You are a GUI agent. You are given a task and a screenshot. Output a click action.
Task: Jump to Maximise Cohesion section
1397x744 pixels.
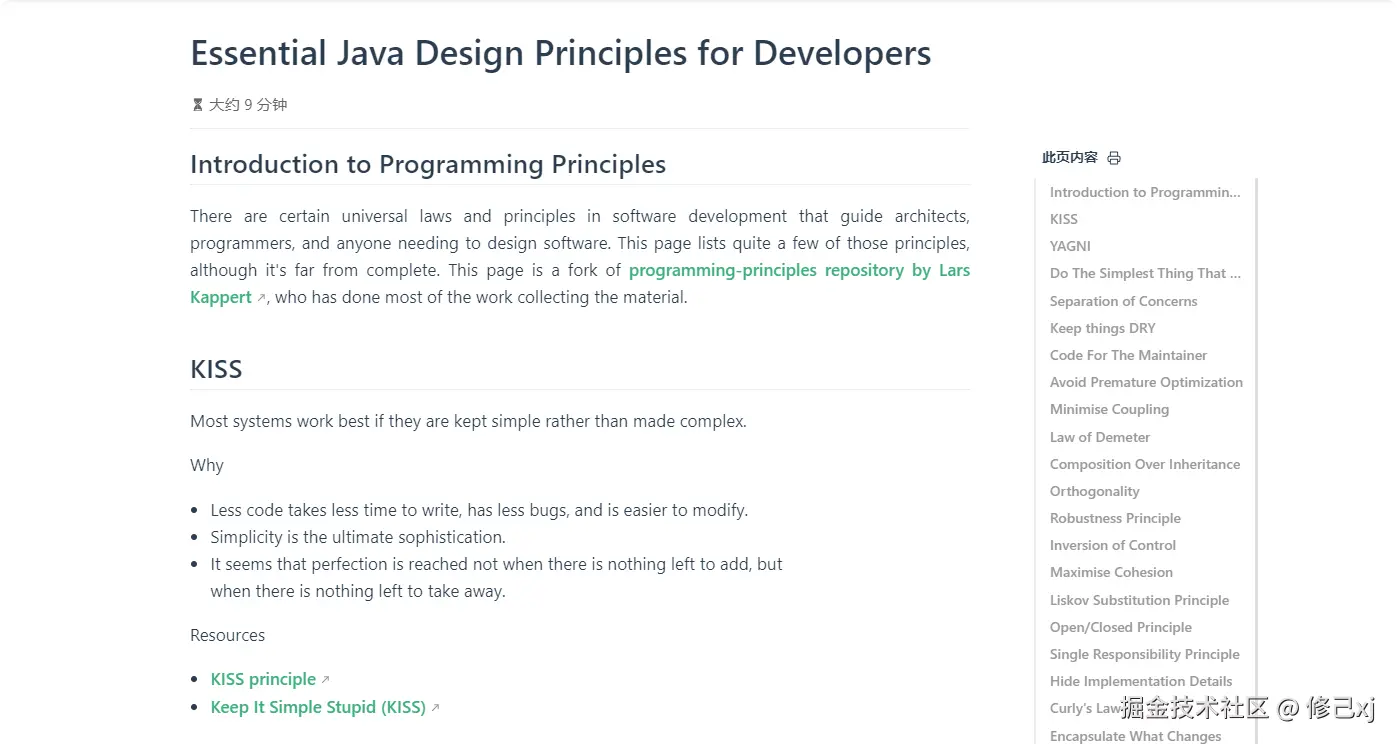pyautogui.click(x=1111, y=572)
